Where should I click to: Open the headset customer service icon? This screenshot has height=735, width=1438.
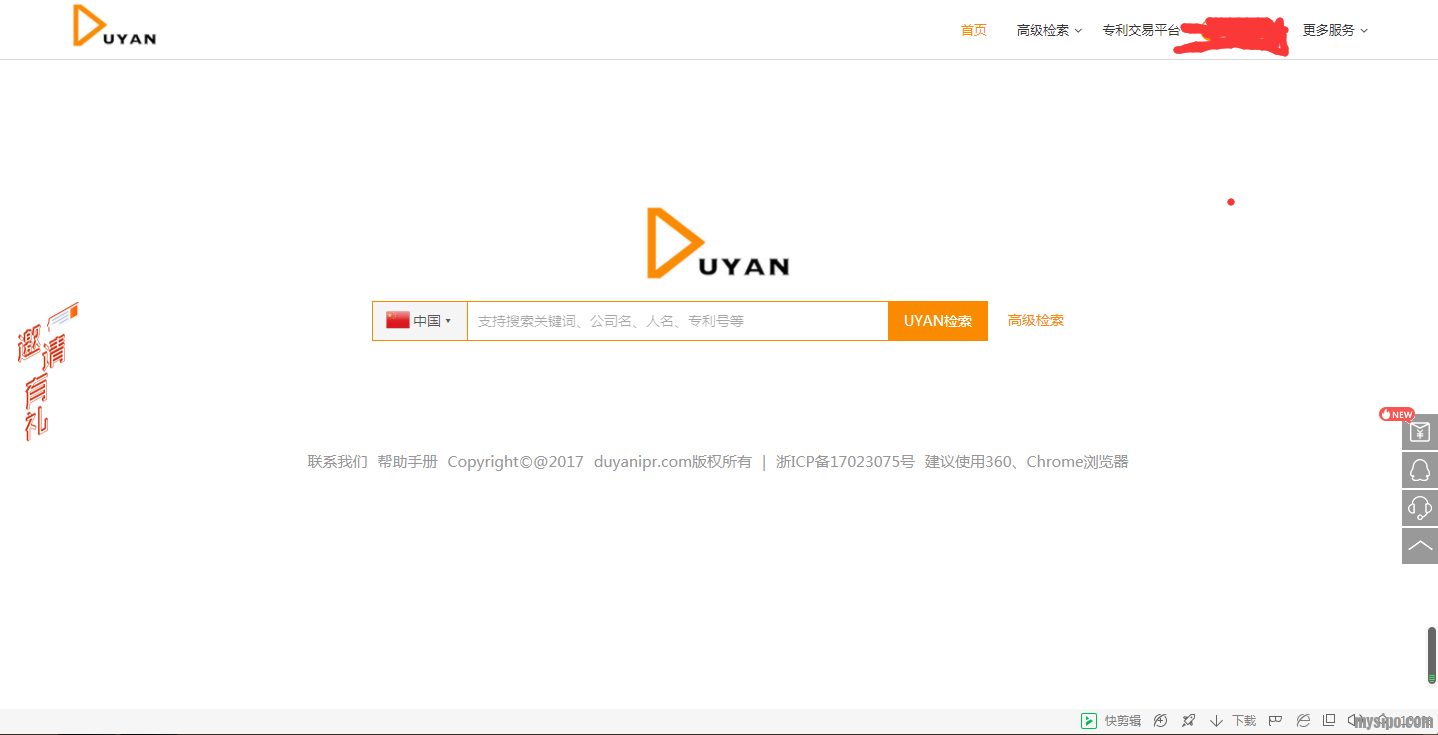click(x=1419, y=508)
